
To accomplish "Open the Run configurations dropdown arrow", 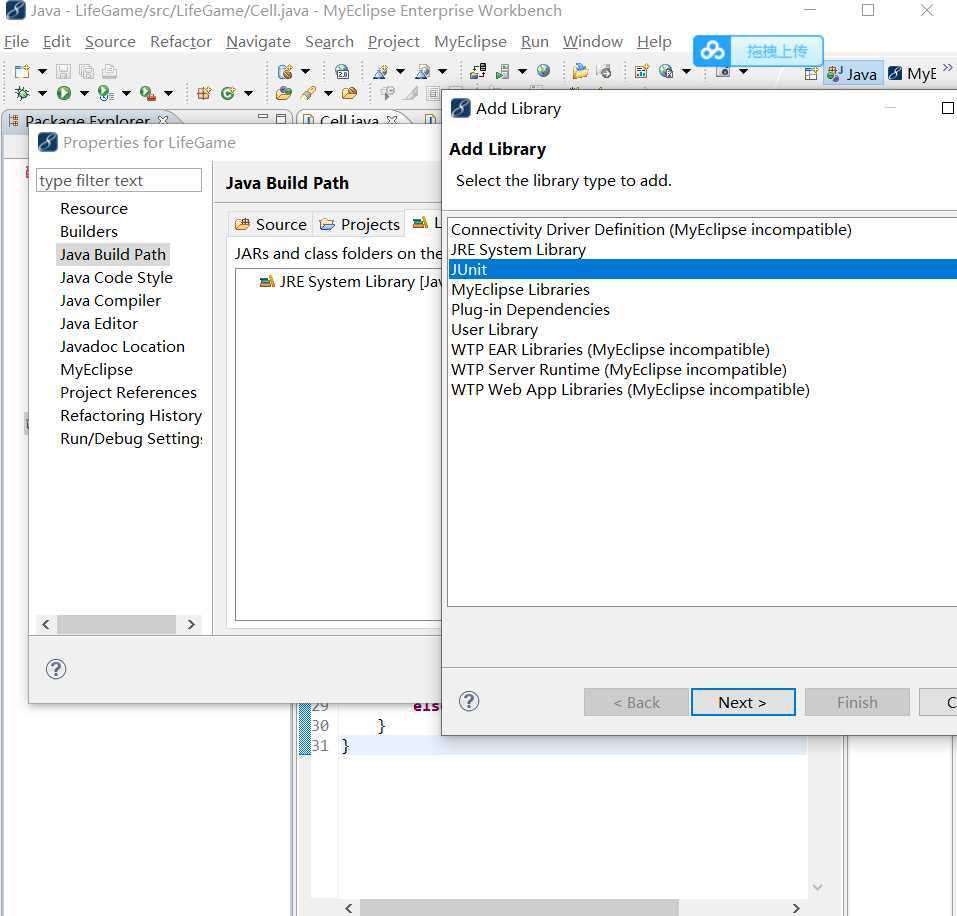I will pos(84,93).
